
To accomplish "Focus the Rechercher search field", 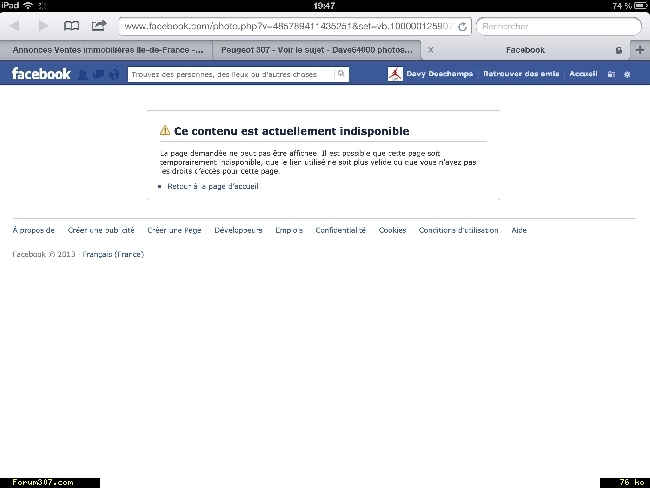I will (558, 27).
